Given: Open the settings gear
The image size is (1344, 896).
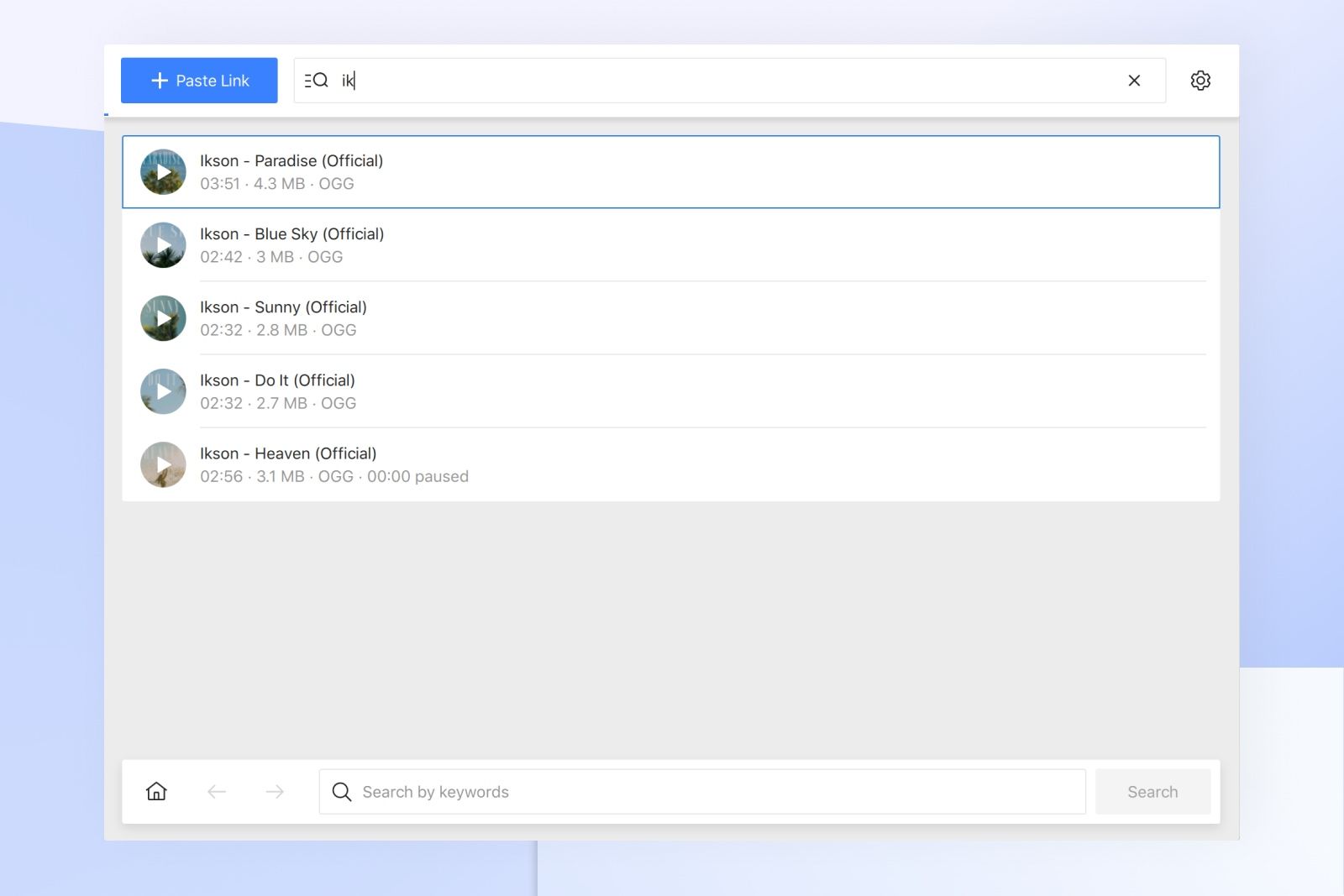Looking at the screenshot, I should coord(1200,80).
